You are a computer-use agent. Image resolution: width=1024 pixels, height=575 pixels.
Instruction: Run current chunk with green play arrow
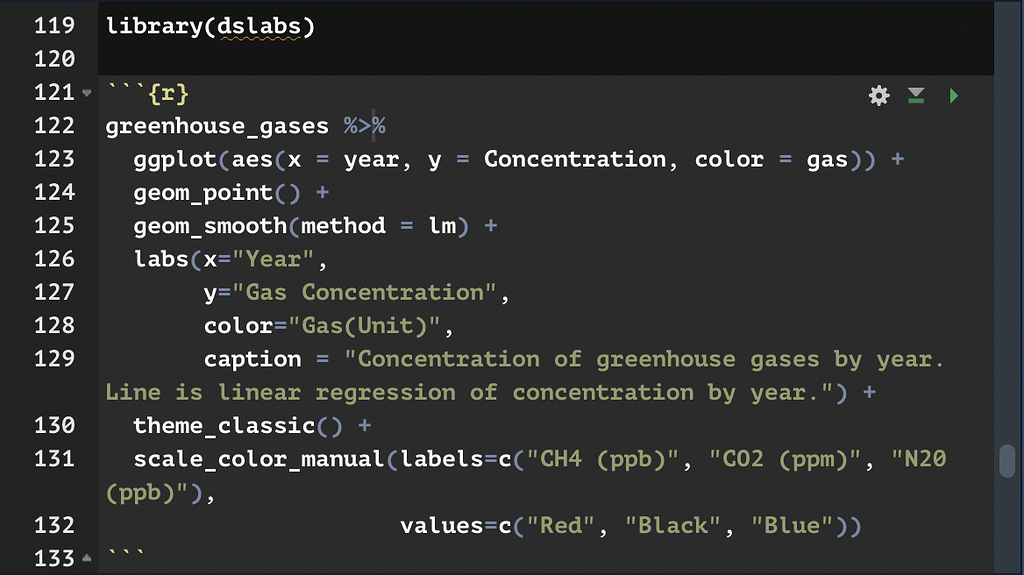click(953, 95)
